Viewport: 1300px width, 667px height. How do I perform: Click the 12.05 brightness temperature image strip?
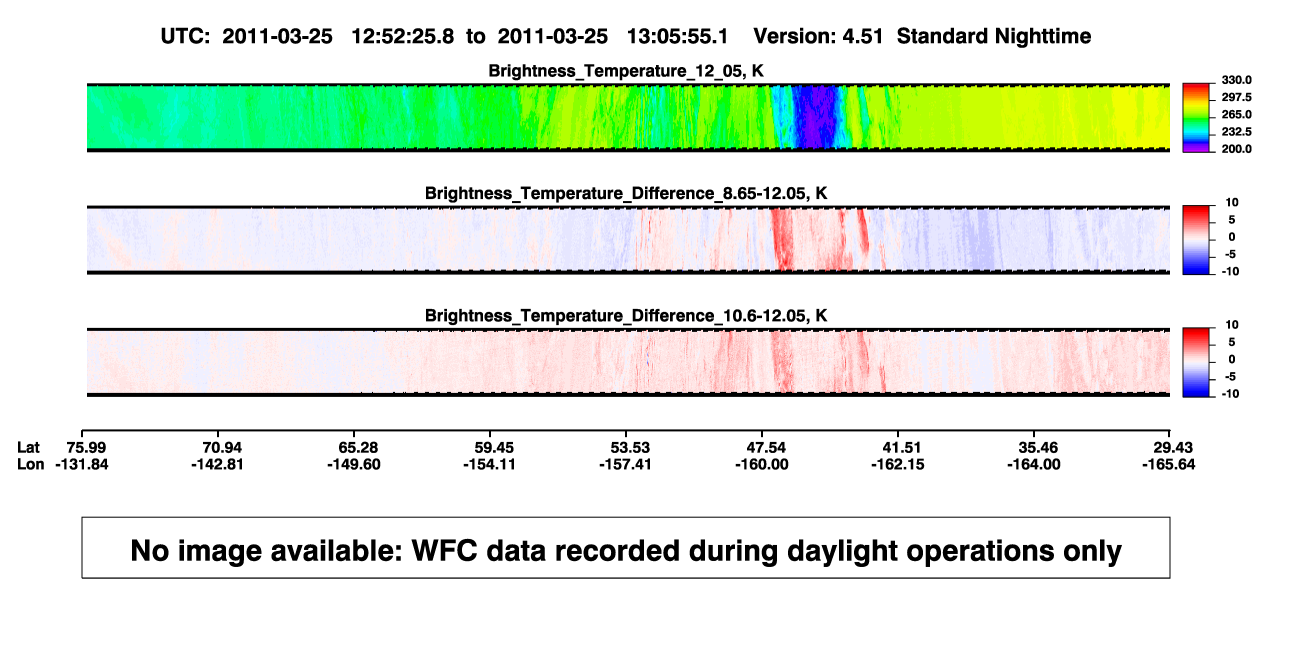click(x=629, y=117)
